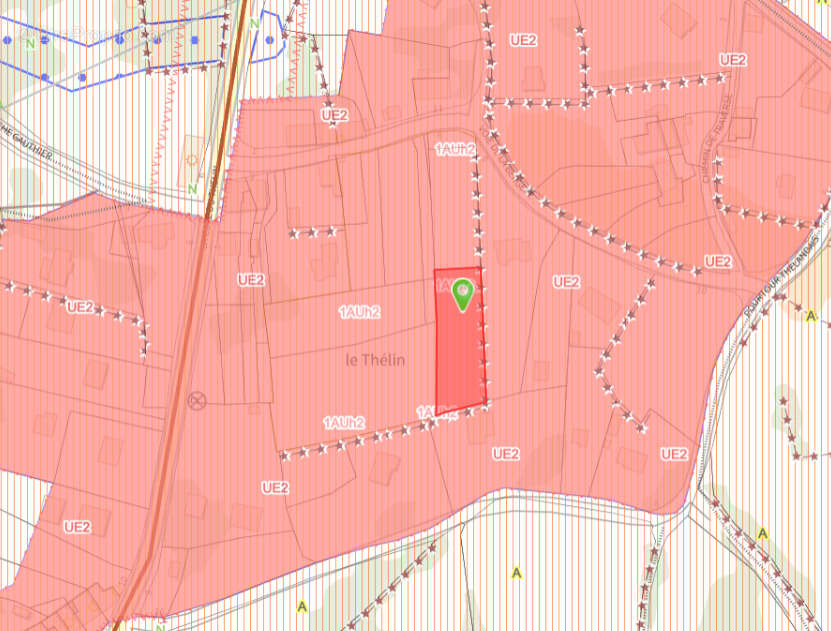Click green N inside blue-dotted boundary zone

pyautogui.click(x=30, y=43)
